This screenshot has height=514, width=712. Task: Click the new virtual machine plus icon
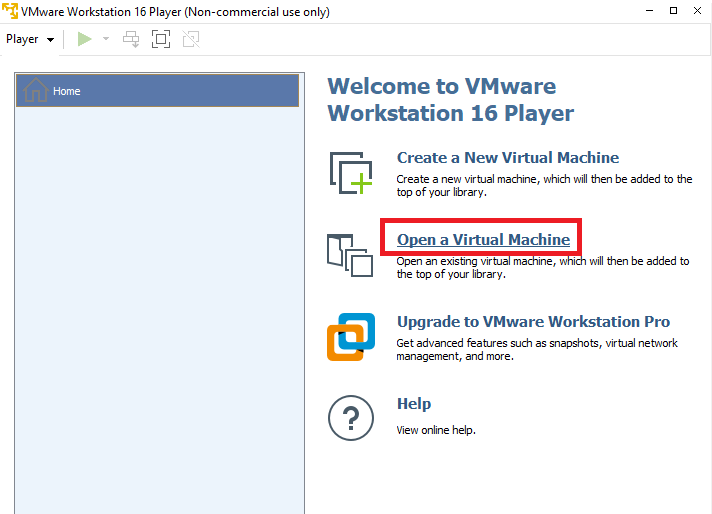[x=351, y=173]
